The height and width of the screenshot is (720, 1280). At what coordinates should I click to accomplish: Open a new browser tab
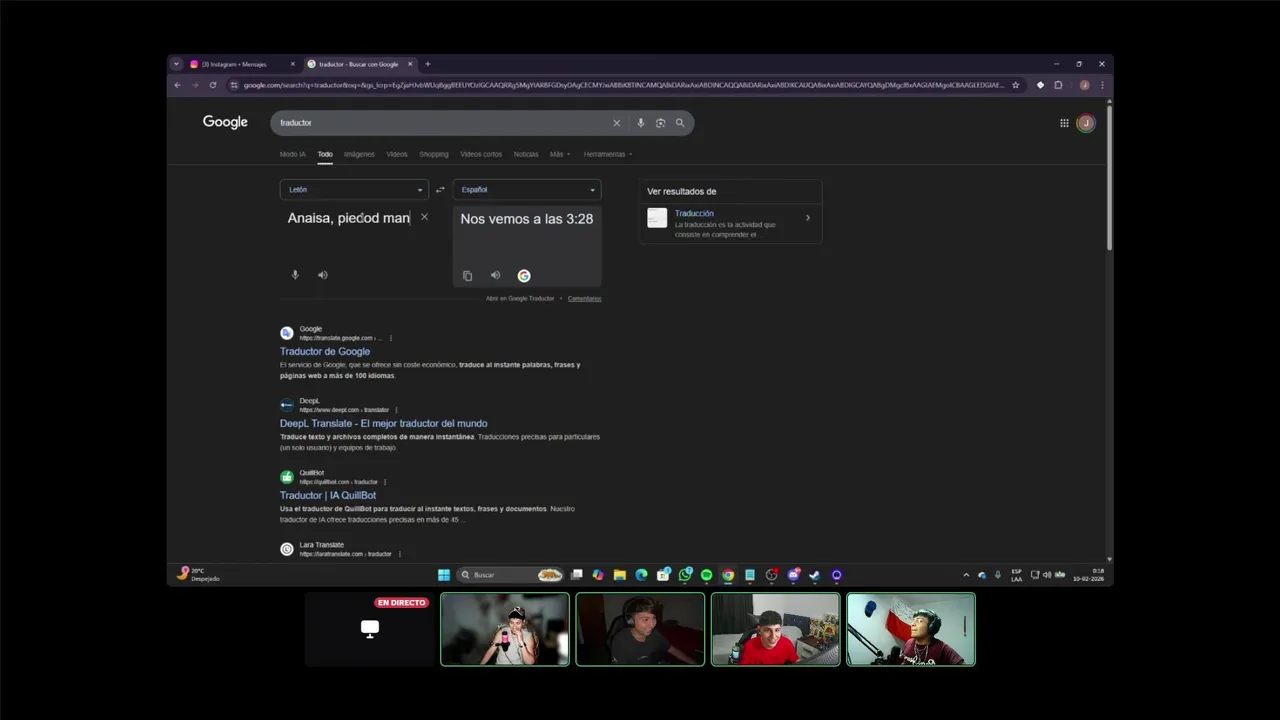pyautogui.click(x=428, y=64)
